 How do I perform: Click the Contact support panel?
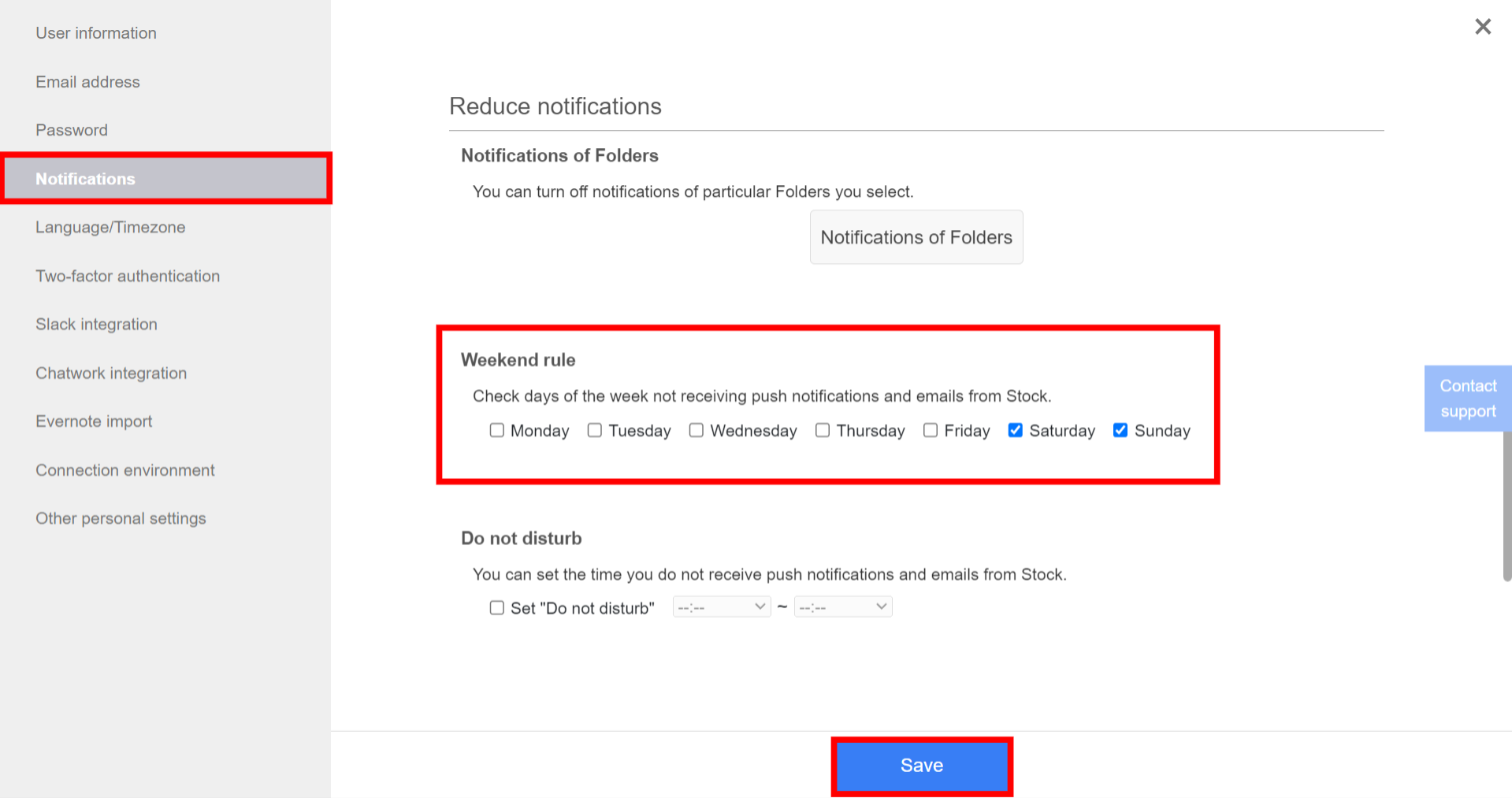tap(1467, 398)
